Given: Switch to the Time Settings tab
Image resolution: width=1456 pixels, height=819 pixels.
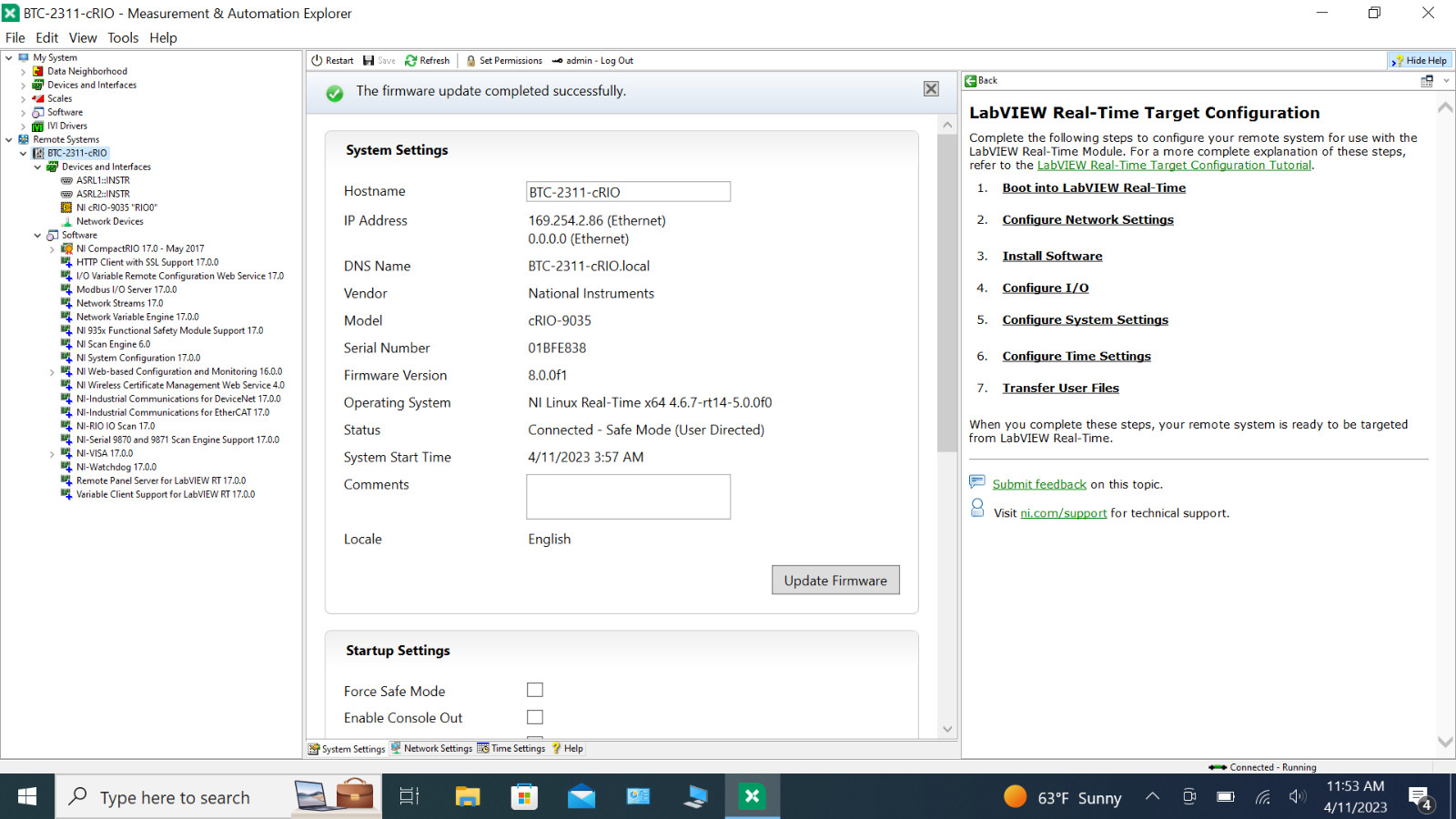Looking at the screenshot, I should (x=511, y=749).
